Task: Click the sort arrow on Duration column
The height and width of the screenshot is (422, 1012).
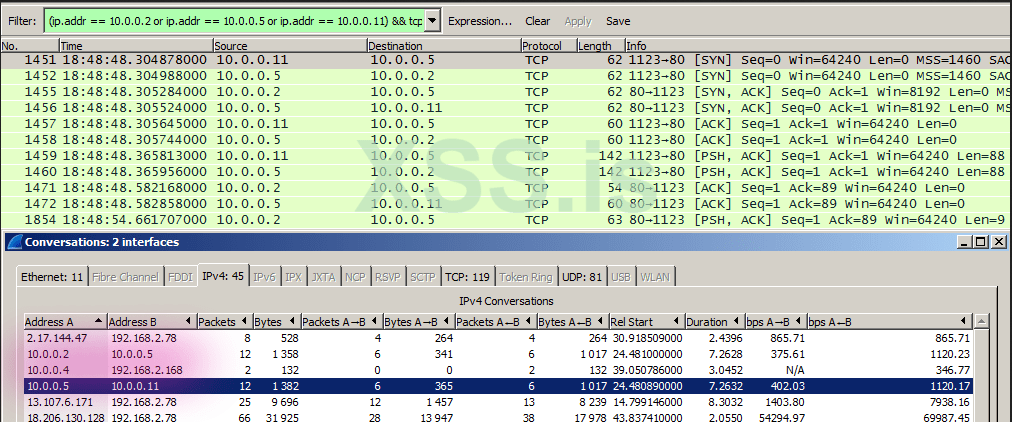Action: [x=736, y=321]
